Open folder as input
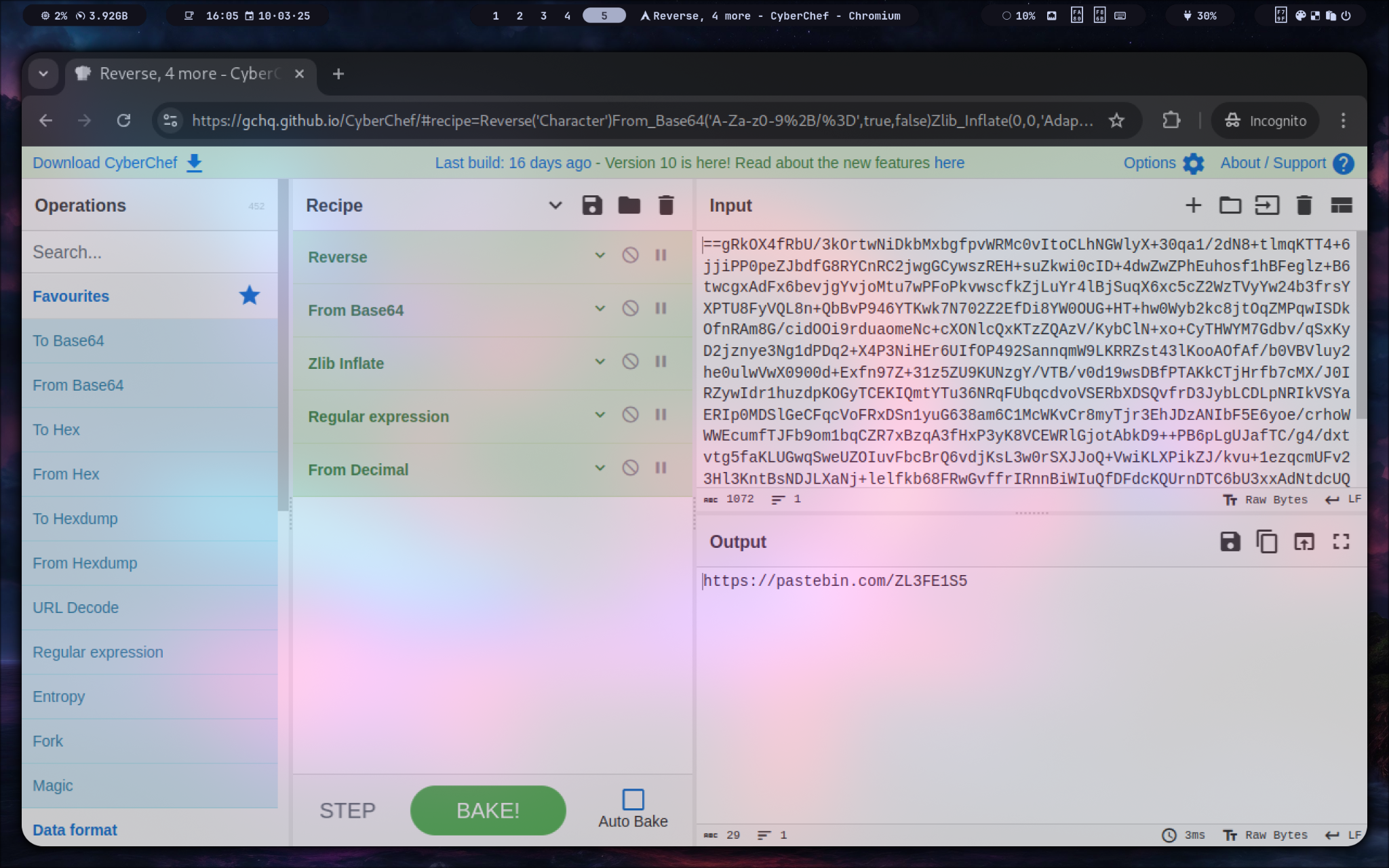The width and height of the screenshot is (1389, 868). (x=1230, y=205)
